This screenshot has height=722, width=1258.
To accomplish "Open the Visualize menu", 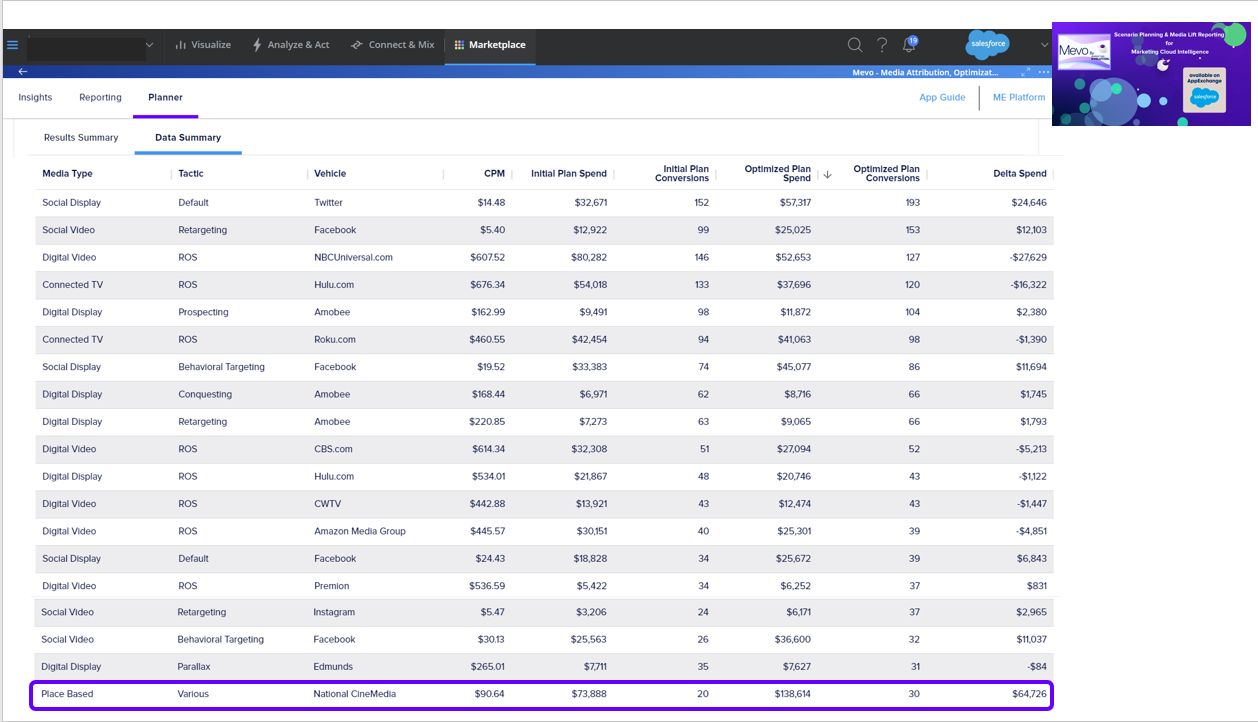I will click(x=202, y=45).
